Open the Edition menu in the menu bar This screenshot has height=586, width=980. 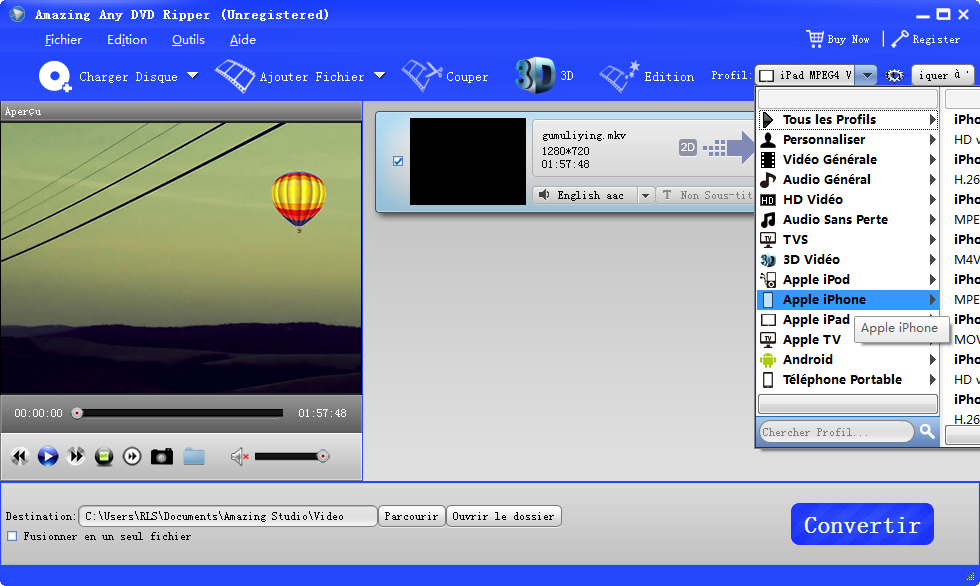(127, 39)
